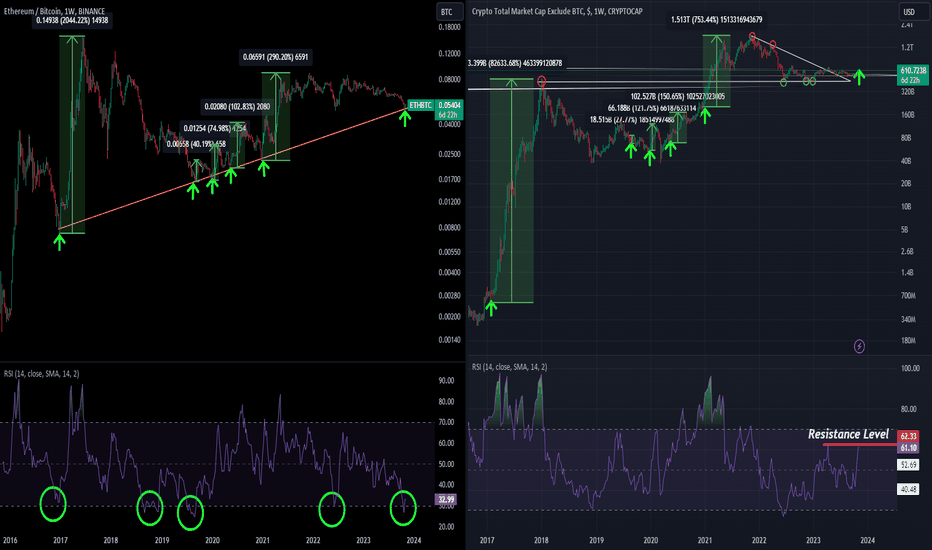
Task: Click the 32.99 RSI value label
Action: pos(446,499)
